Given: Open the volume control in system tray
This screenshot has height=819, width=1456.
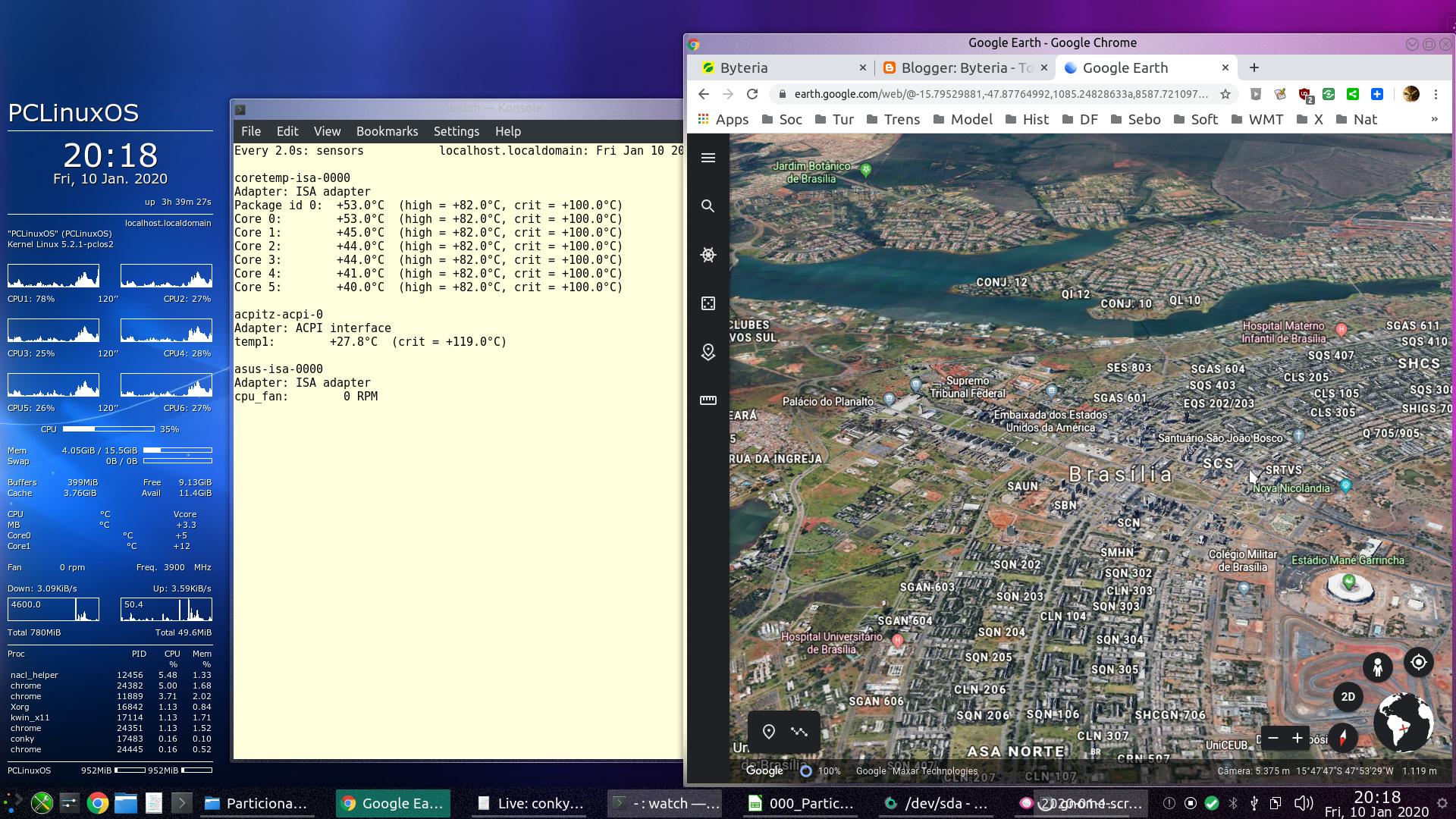Looking at the screenshot, I should (1304, 803).
